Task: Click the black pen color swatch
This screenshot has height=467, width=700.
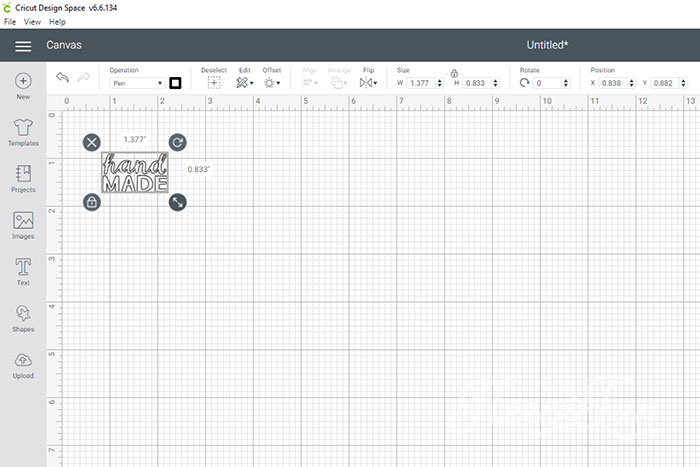Action: point(175,83)
